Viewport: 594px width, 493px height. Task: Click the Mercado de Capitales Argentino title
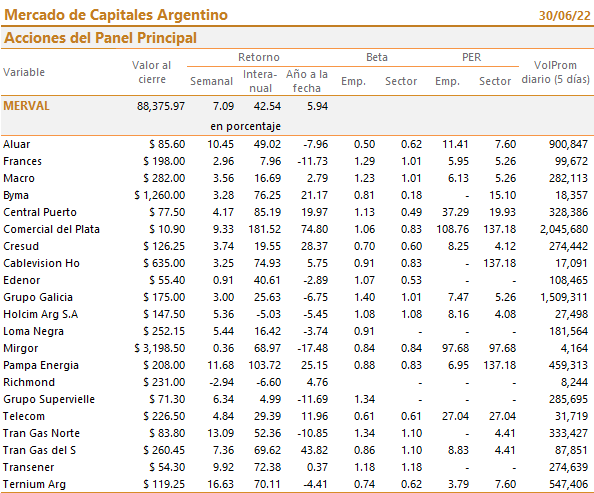pyautogui.click(x=116, y=15)
